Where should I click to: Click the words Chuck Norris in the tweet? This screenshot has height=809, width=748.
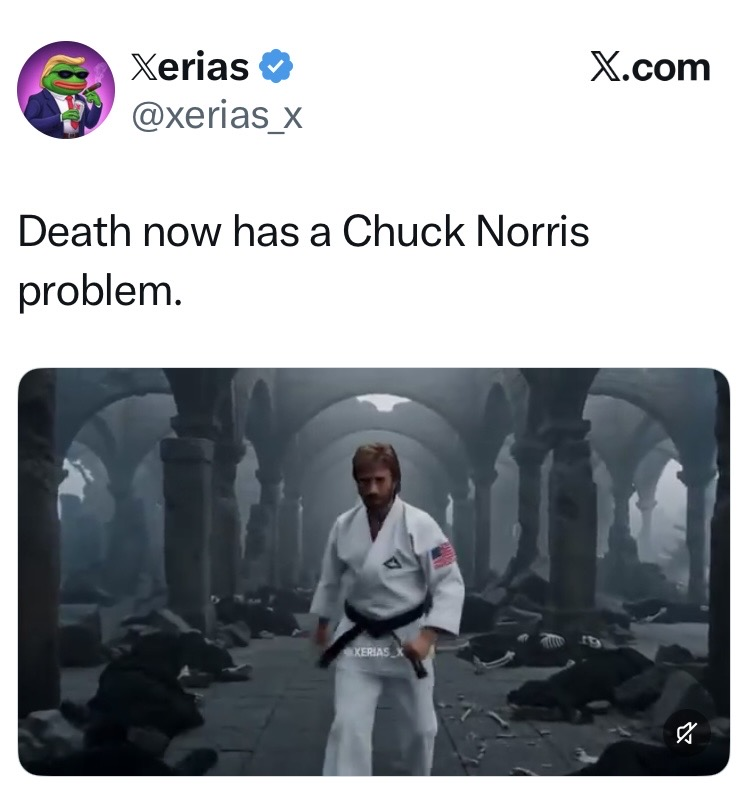click(x=465, y=232)
